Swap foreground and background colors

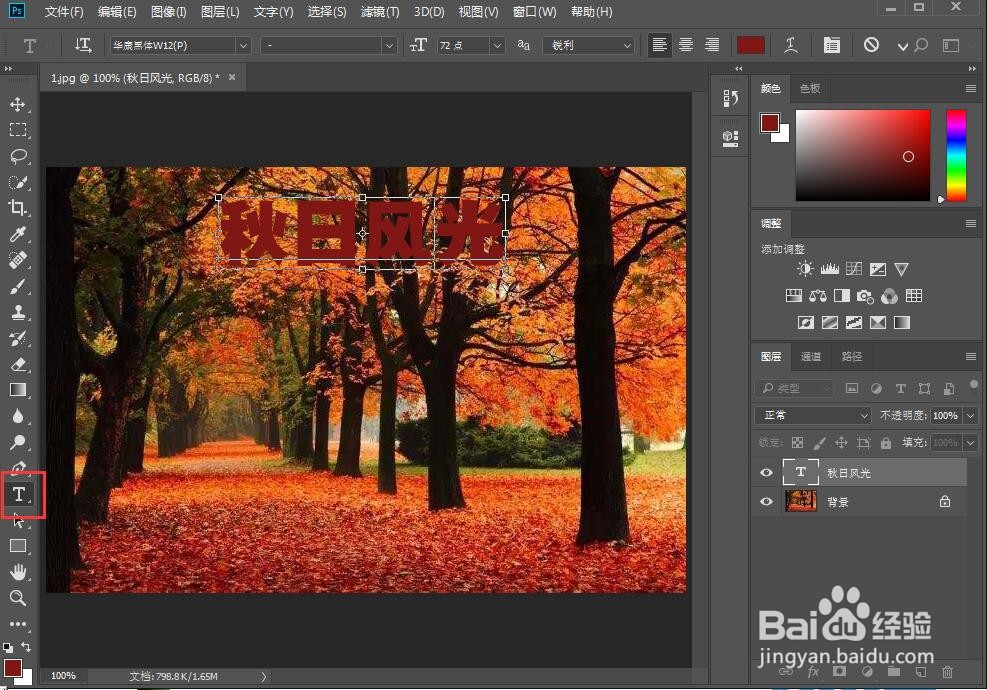tap(26, 647)
